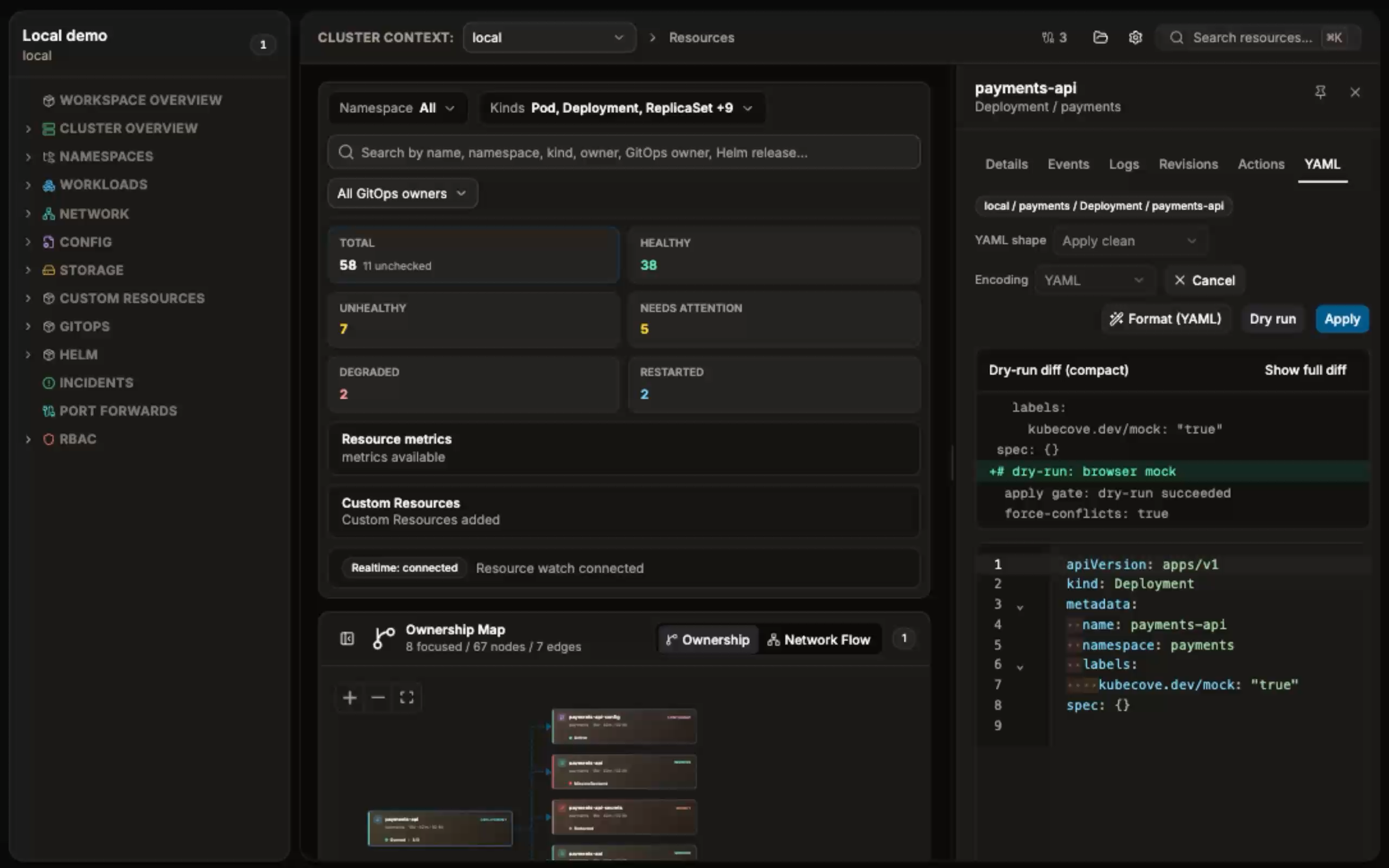Open the Namespace All filter dropdown

pyautogui.click(x=397, y=108)
